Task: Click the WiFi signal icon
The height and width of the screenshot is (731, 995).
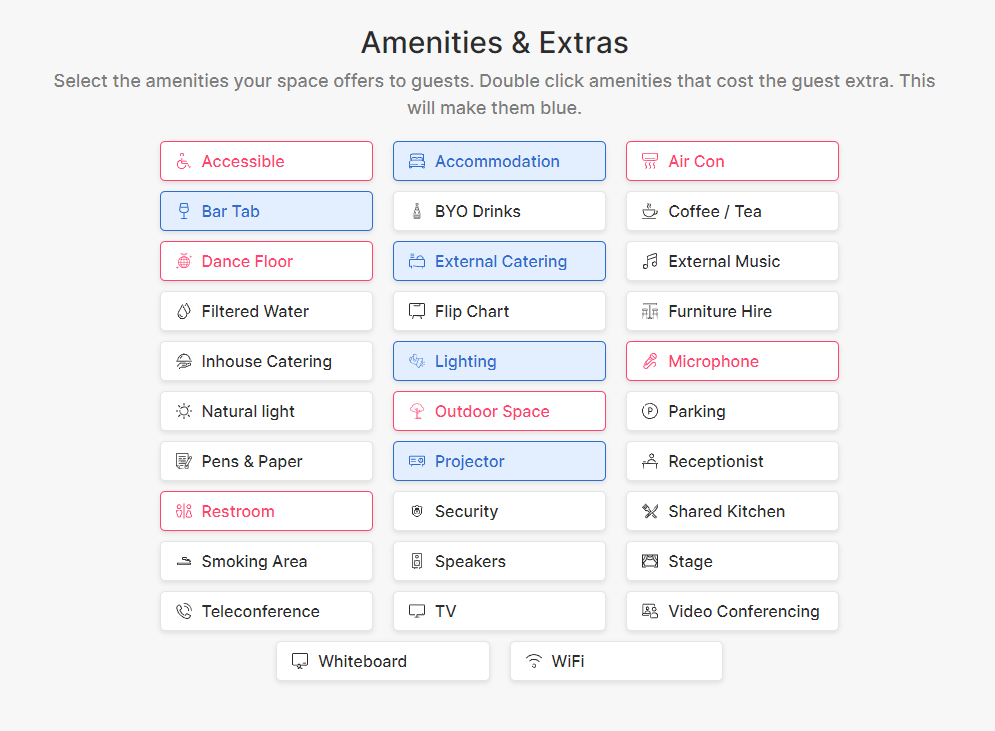Action: point(534,661)
